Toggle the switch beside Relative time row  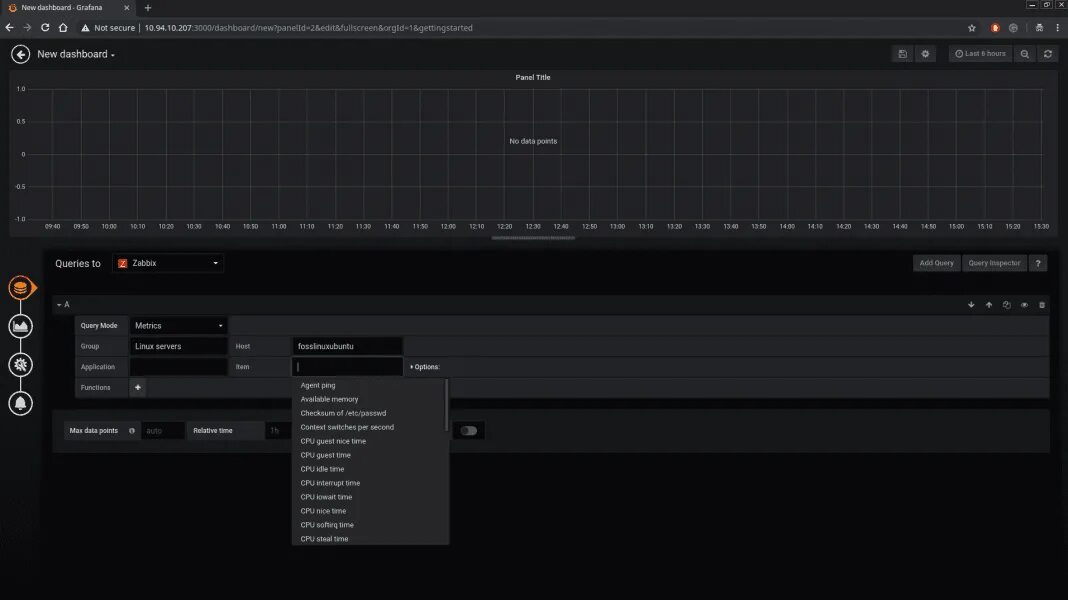[x=469, y=430]
